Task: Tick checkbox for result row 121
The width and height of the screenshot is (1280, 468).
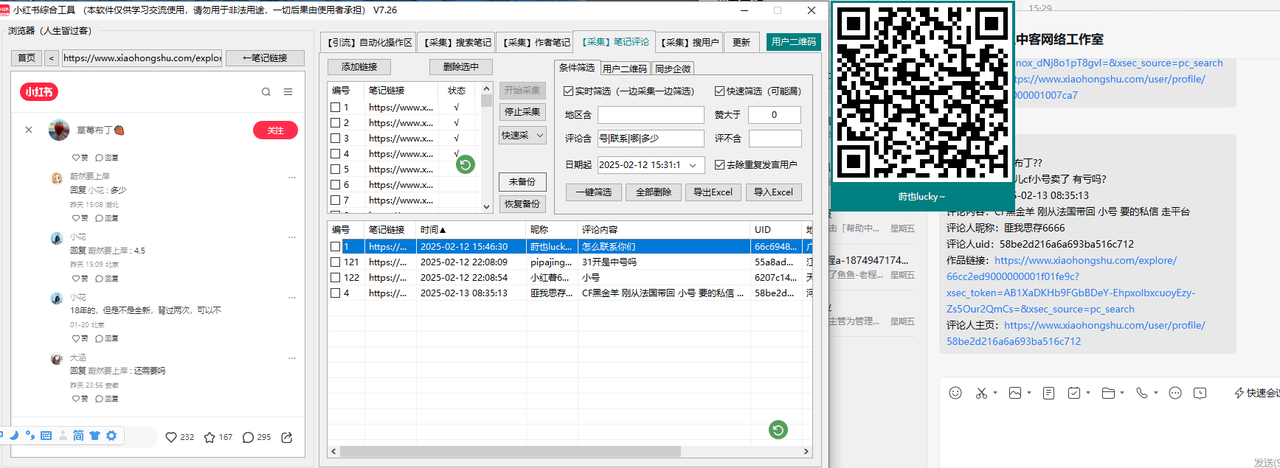Action: point(336,262)
